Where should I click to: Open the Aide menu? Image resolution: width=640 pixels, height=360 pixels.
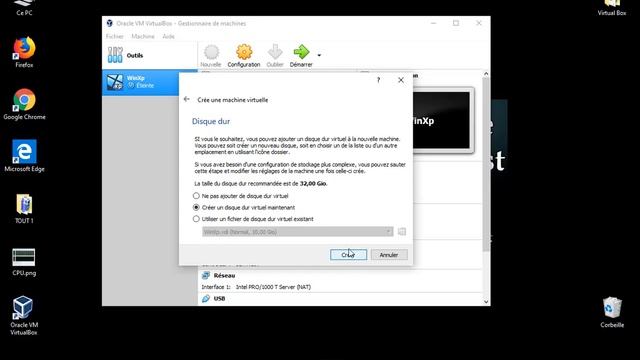click(x=169, y=36)
